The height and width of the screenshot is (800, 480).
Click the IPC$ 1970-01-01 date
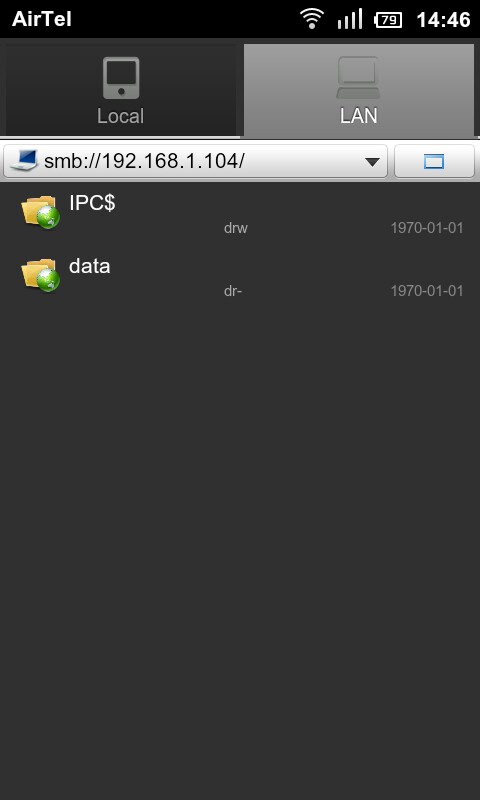click(x=427, y=228)
